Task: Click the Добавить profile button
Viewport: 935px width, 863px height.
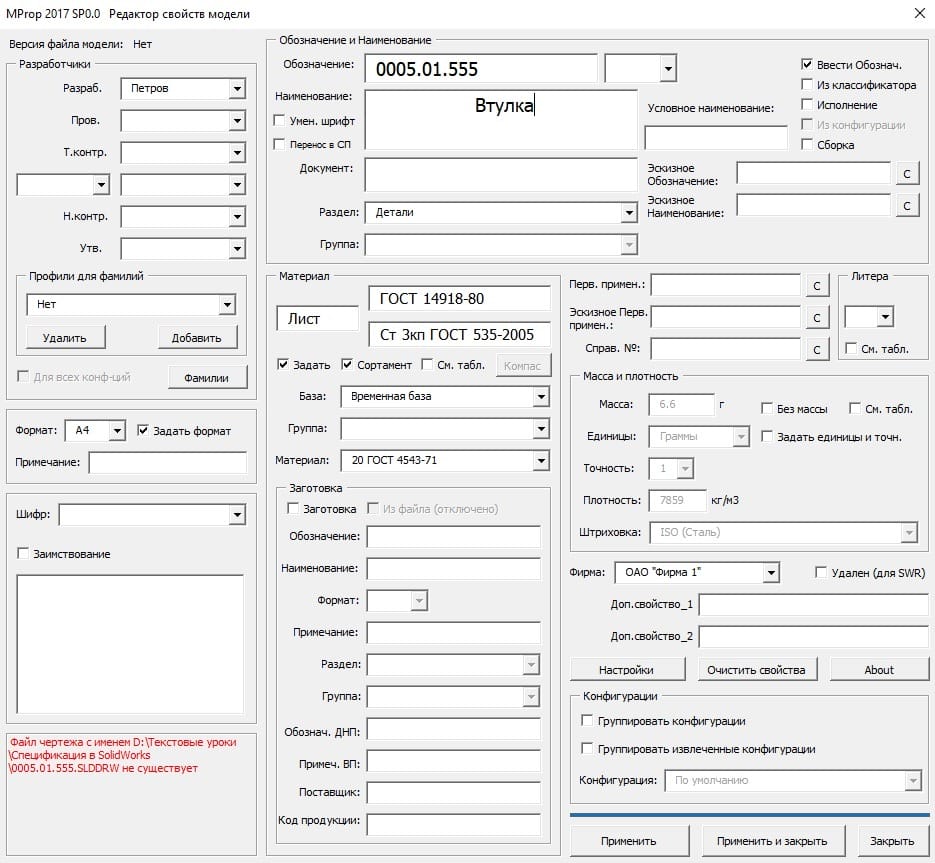Action: coord(197,338)
